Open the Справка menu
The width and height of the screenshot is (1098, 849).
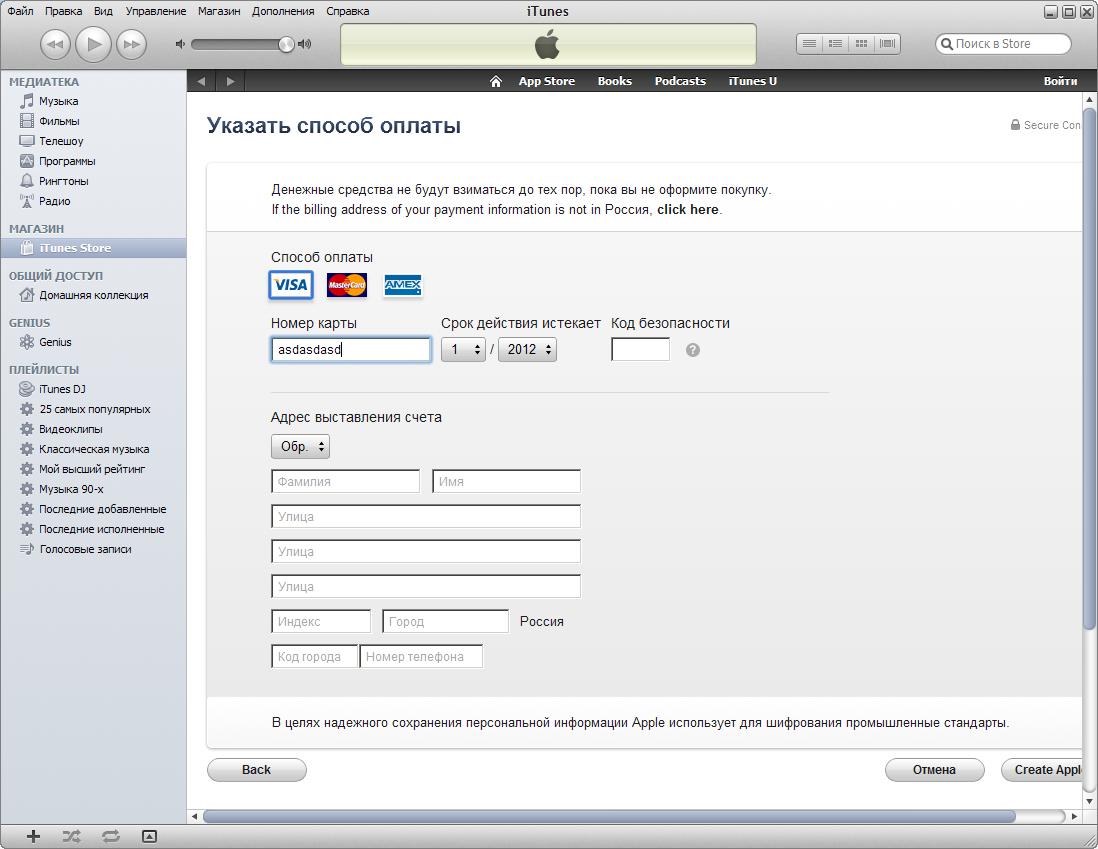[347, 11]
